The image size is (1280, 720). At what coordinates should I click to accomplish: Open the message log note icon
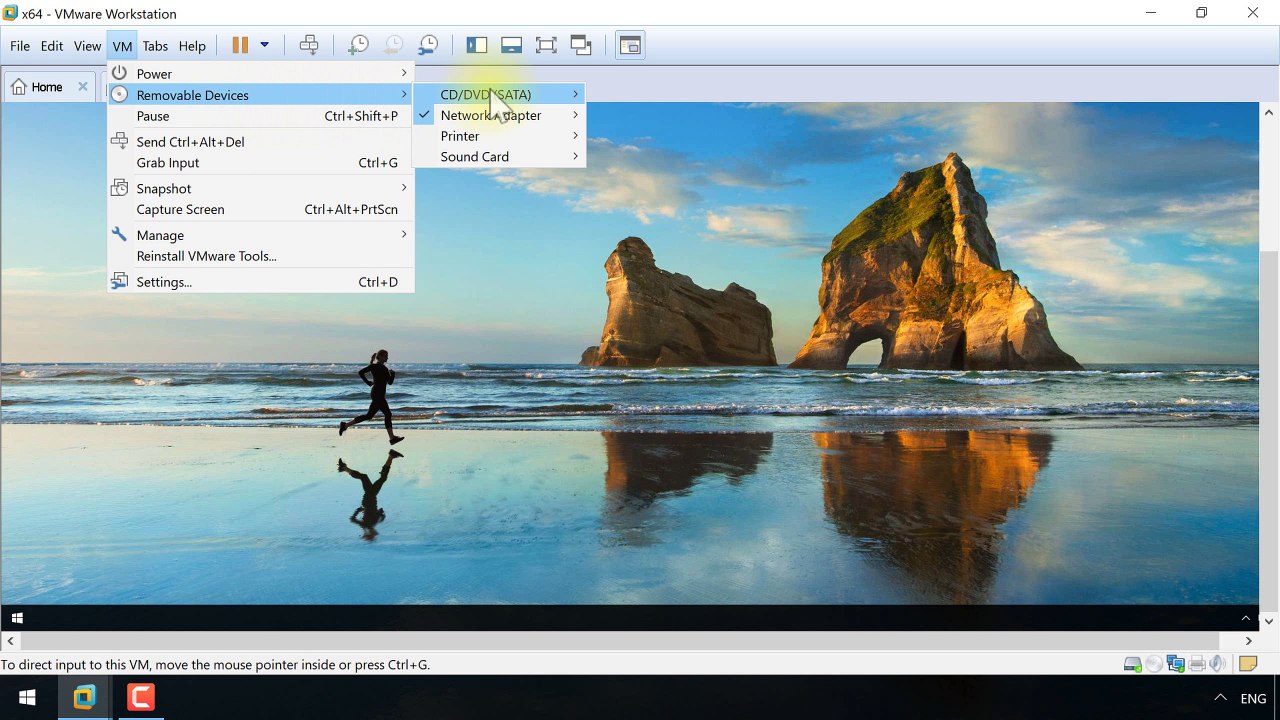[1247, 664]
